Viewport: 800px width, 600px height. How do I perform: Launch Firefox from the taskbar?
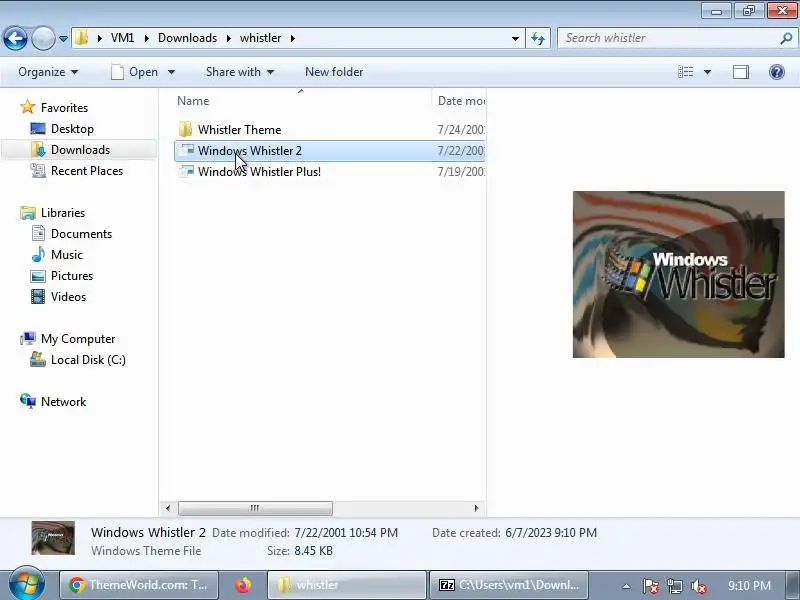(x=243, y=585)
